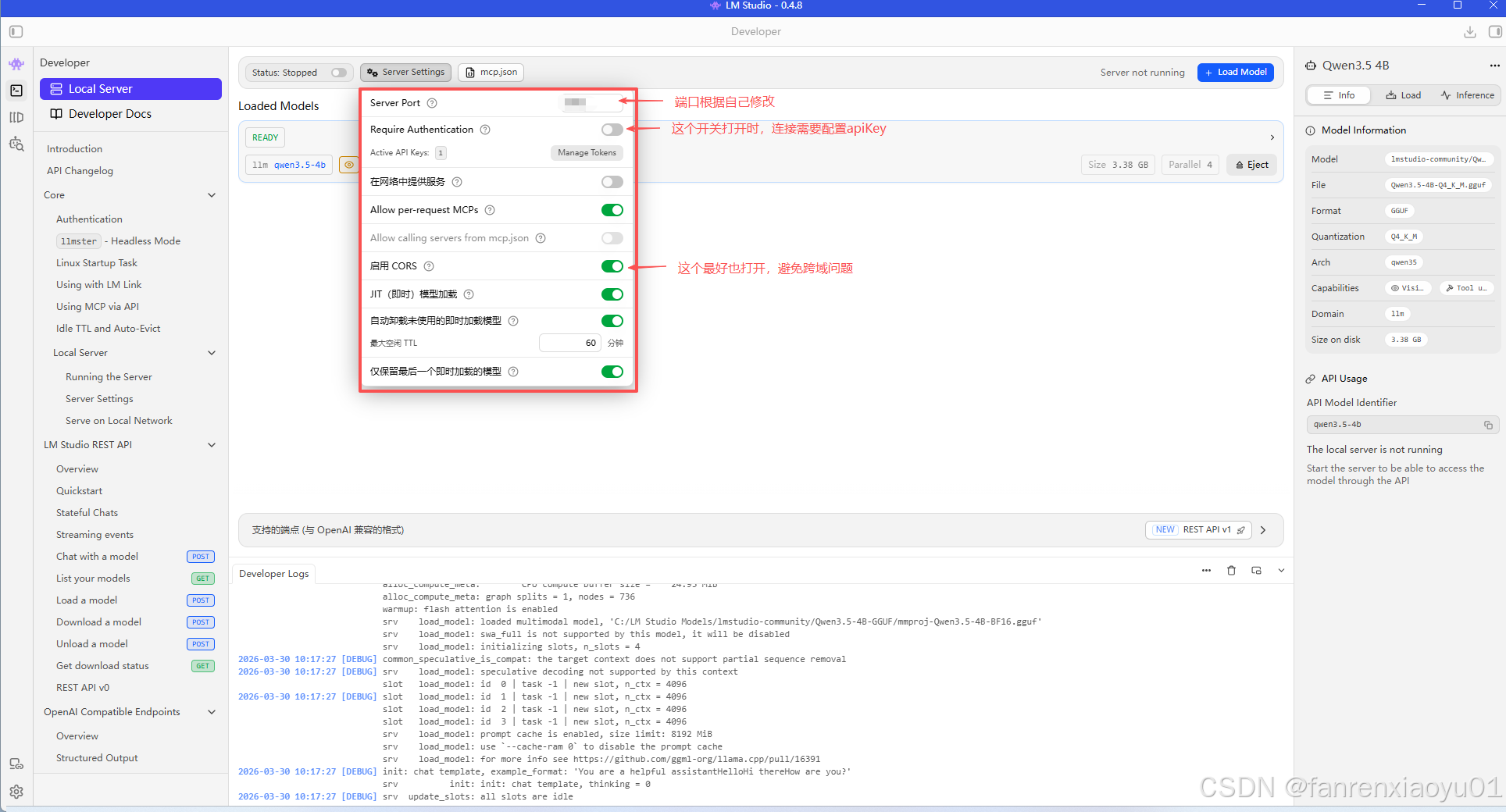
Task: Turn off the 启用 CORS switch
Action: pos(612,266)
